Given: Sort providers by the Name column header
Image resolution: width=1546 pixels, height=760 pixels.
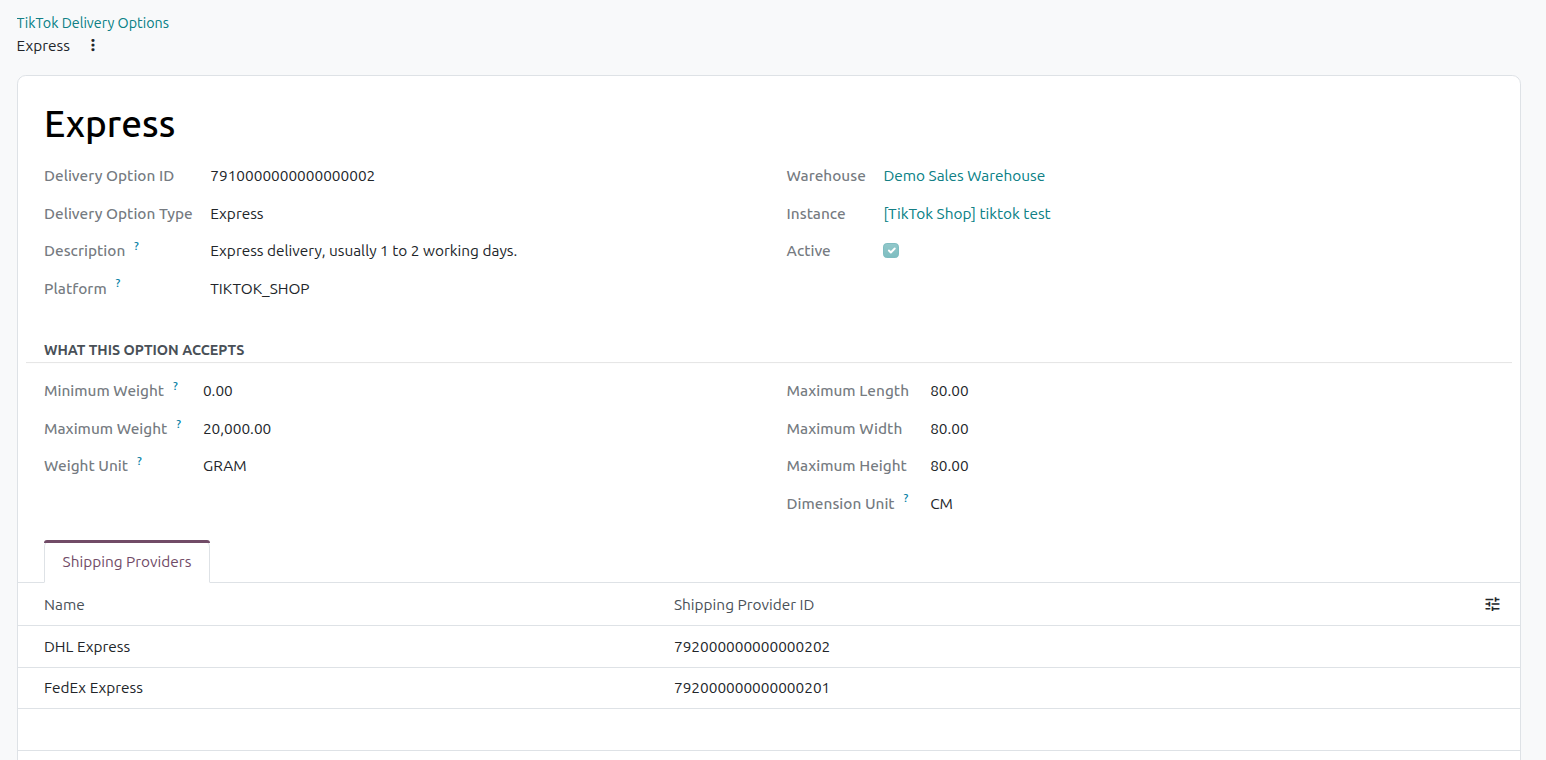Looking at the screenshot, I should pos(64,605).
